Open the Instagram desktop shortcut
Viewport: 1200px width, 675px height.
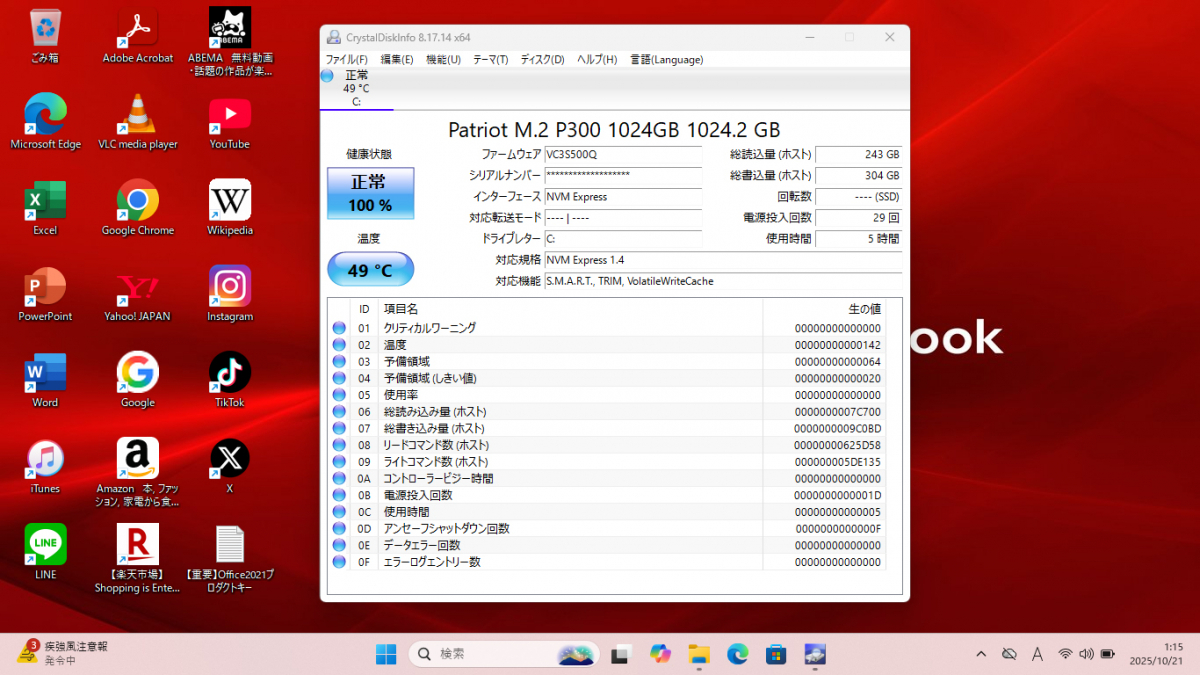pos(229,285)
